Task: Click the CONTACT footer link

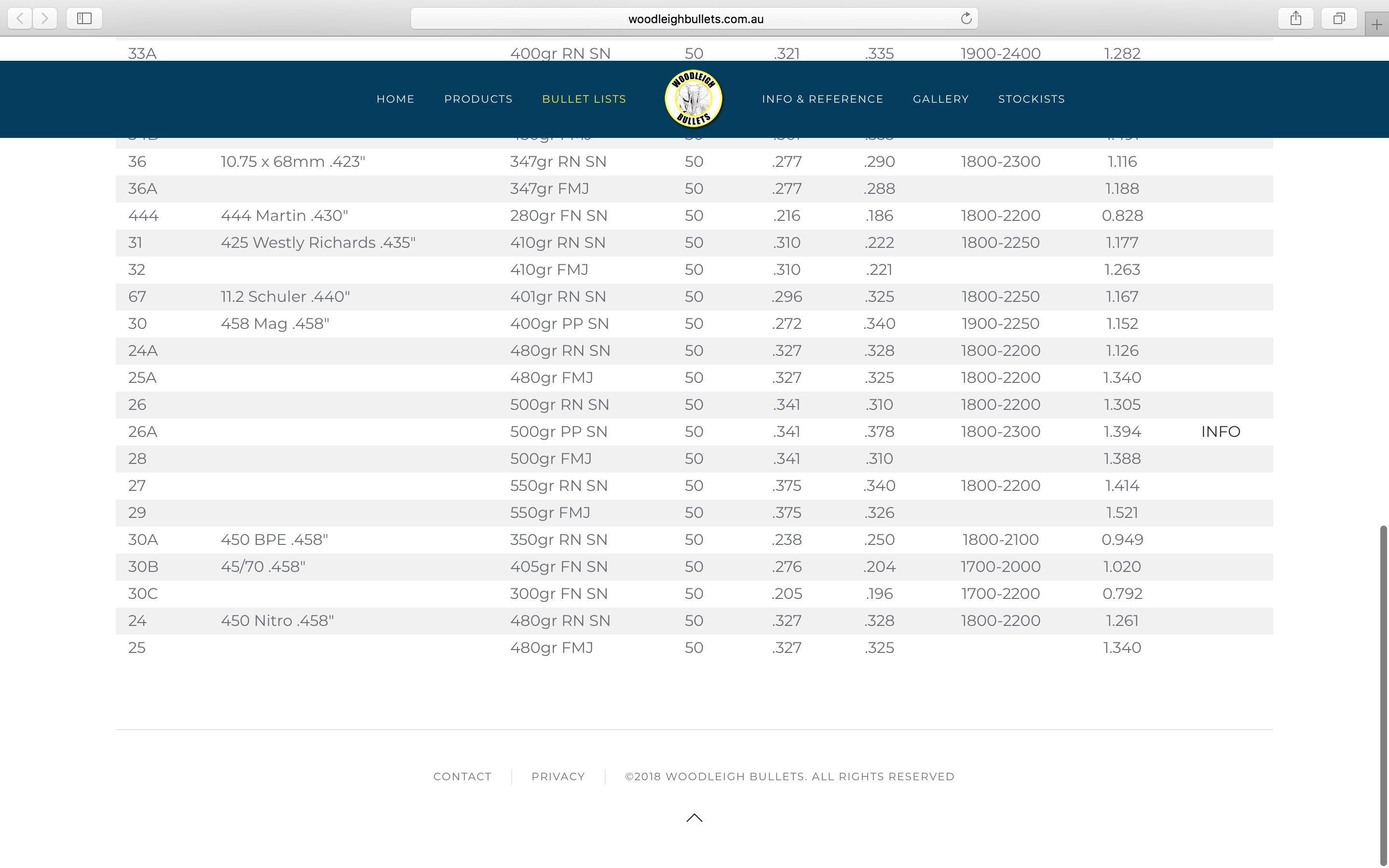Action: tap(462, 776)
